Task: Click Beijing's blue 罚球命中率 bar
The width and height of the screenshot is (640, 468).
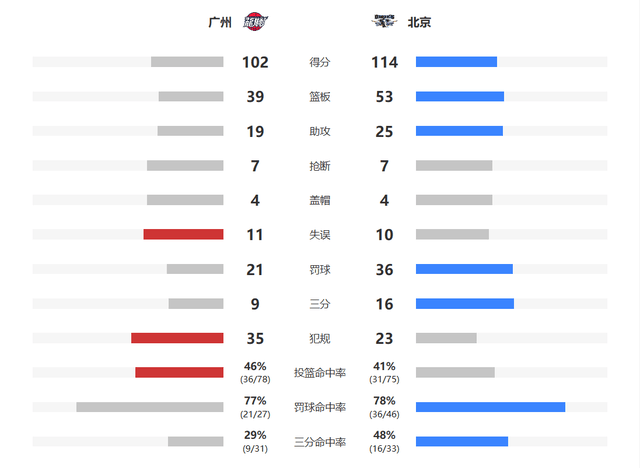Action: click(x=491, y=407)
